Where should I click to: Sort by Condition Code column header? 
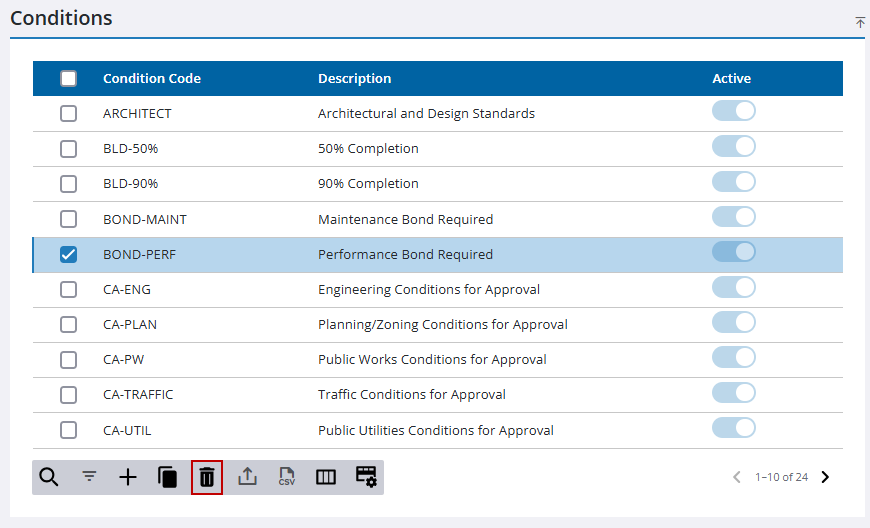(152, 79)
